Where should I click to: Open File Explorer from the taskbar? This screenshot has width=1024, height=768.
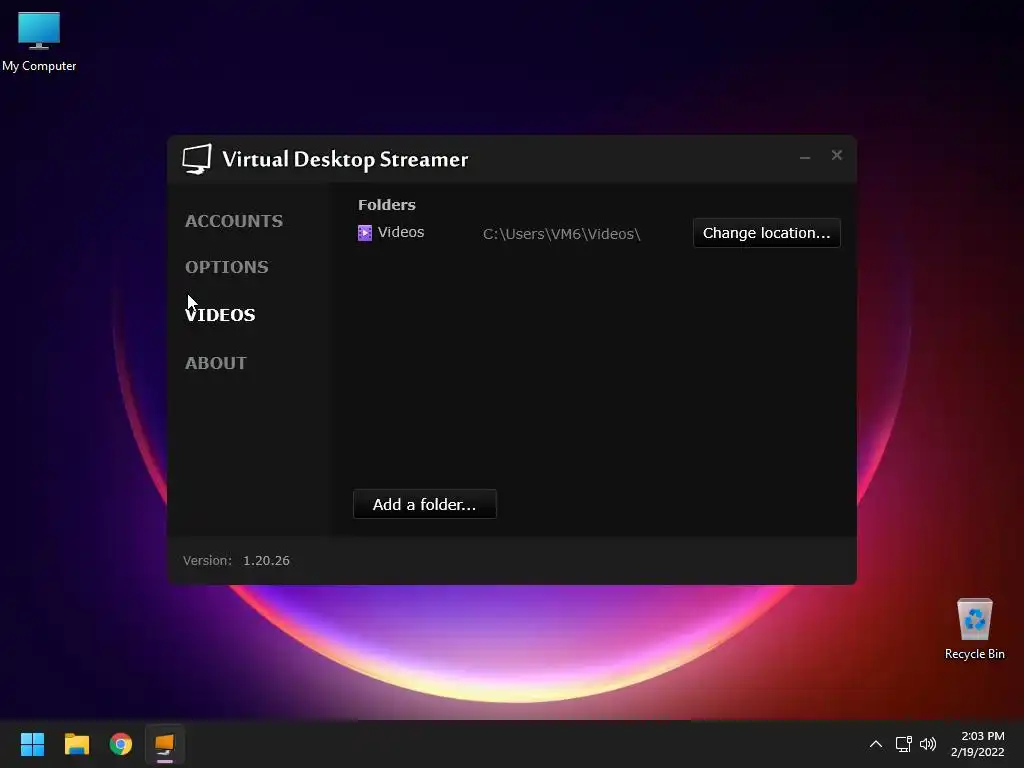76,744
